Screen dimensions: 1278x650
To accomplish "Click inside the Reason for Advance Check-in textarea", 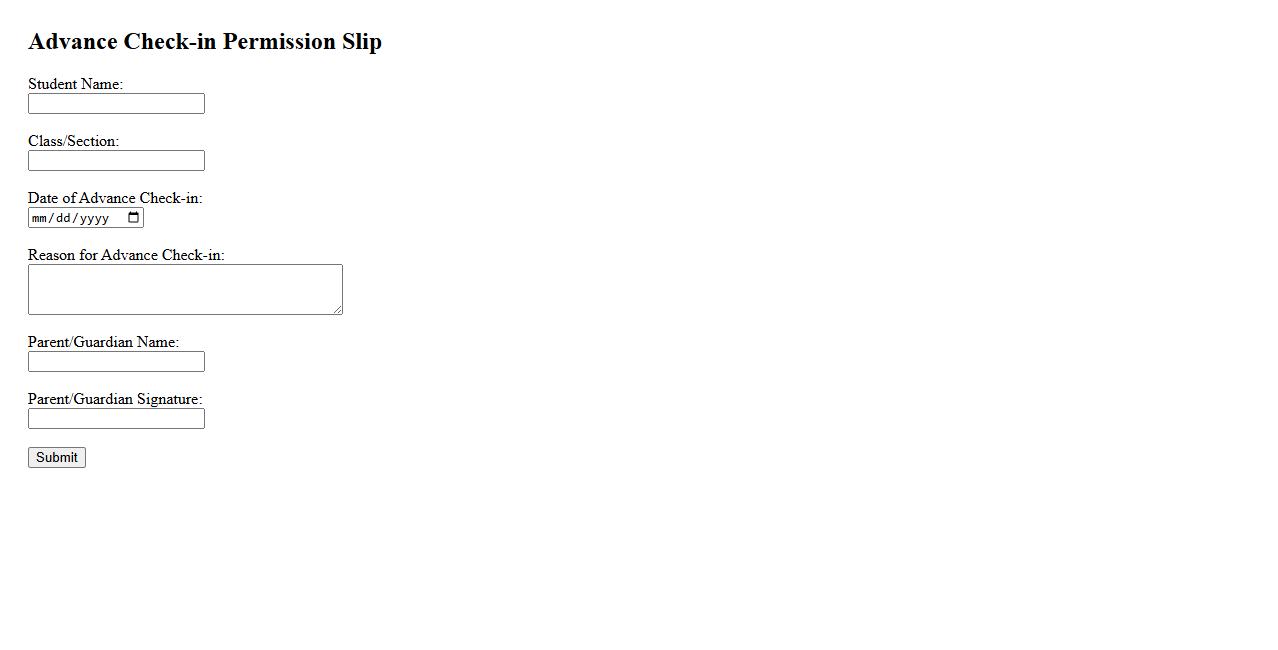I will [185, 289].
